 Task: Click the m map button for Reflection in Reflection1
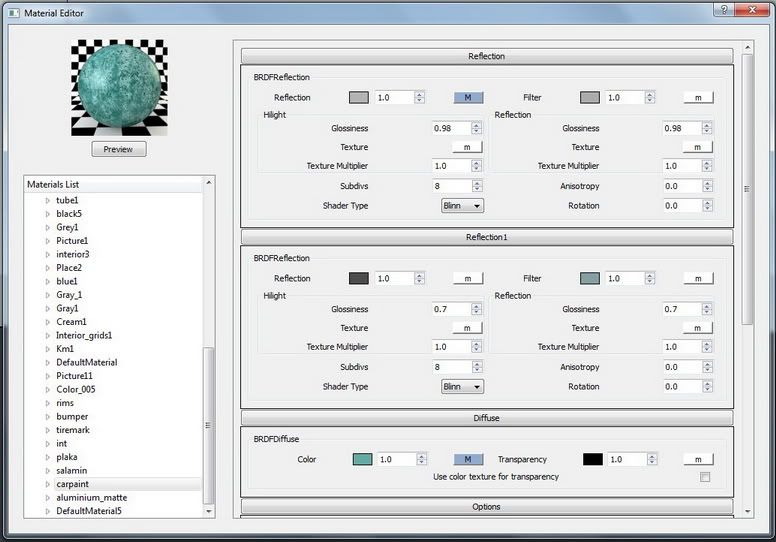468,278
